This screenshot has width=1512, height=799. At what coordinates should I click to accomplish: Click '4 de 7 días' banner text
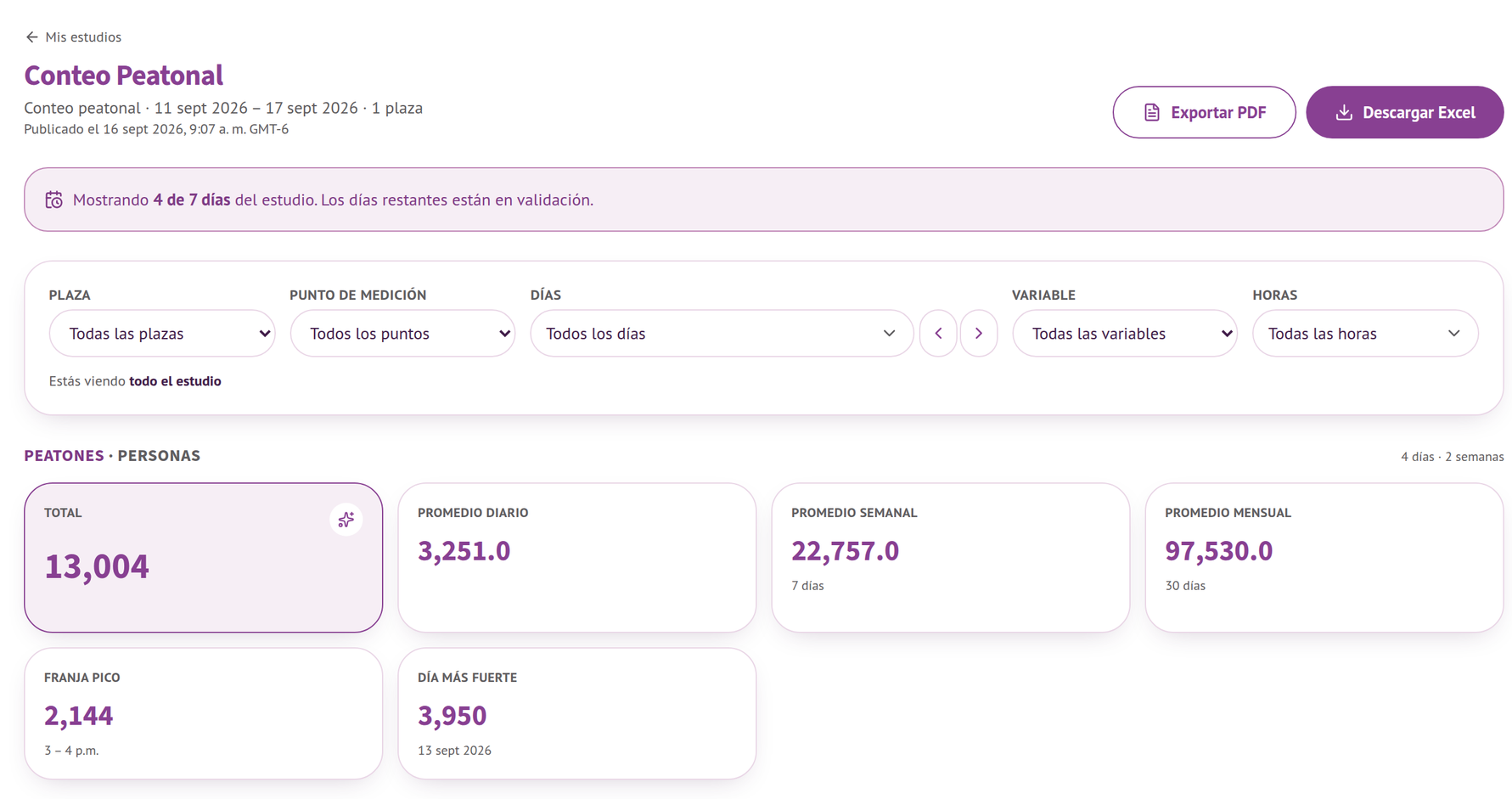click(x=192, y=200)
